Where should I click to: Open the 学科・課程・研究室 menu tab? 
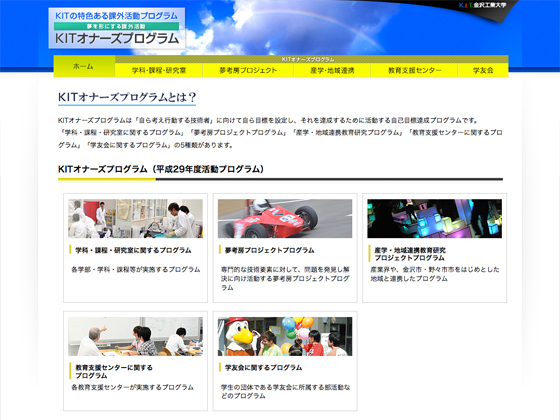159,70
